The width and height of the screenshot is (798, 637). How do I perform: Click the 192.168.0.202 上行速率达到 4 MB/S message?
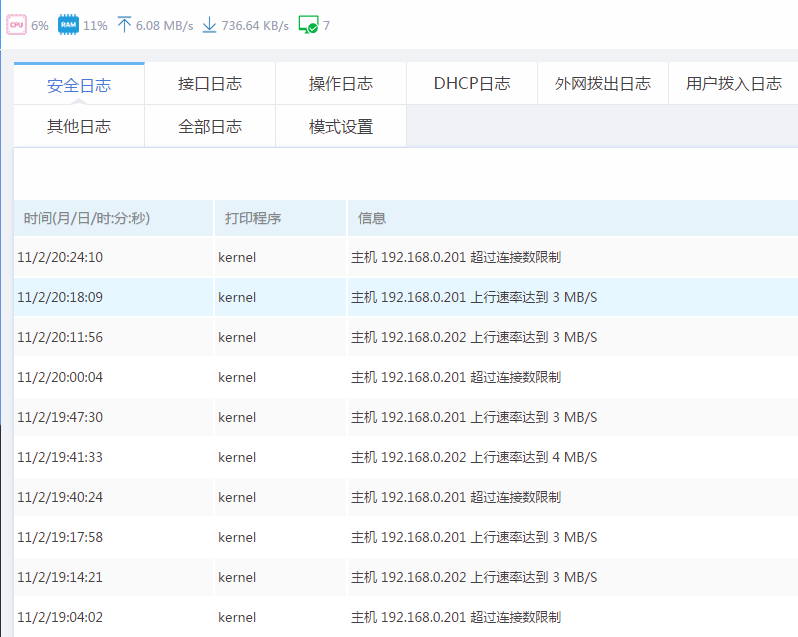pyautogui.click(x=474, y=457)
